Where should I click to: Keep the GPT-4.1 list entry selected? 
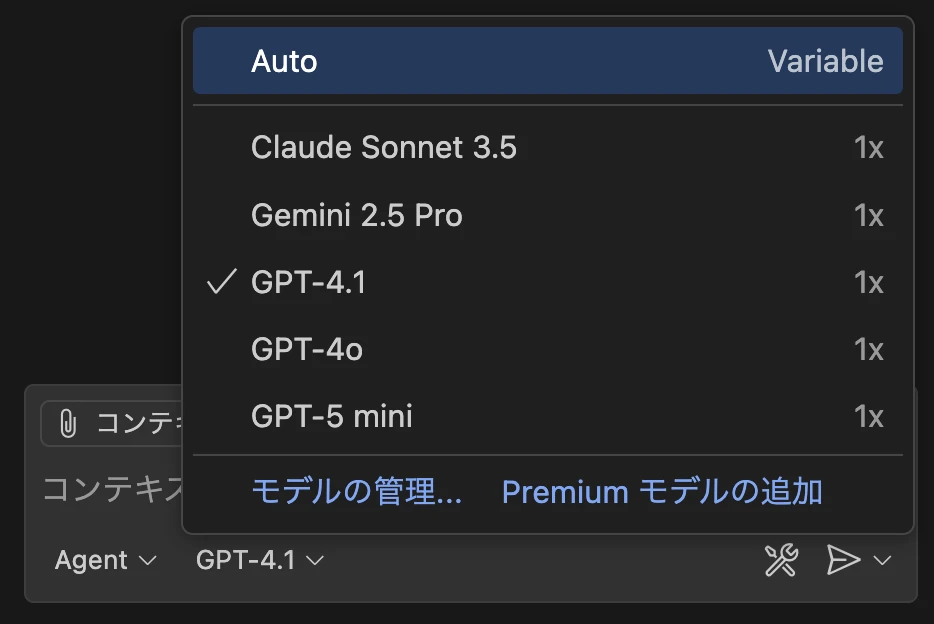[x=309, y=283]
